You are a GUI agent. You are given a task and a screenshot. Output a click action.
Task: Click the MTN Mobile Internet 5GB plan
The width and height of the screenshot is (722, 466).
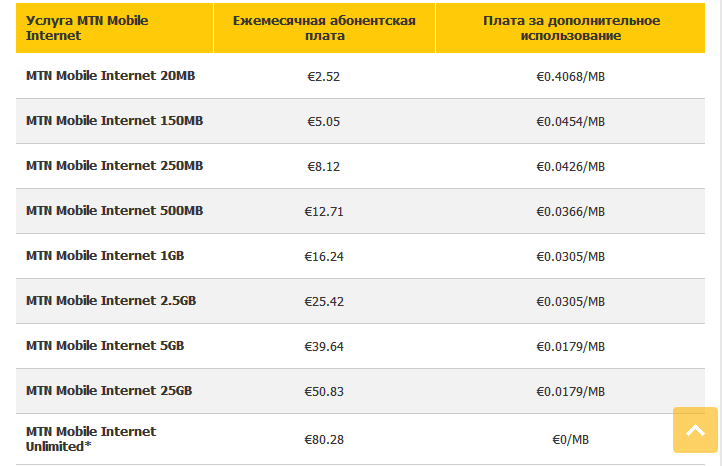(105, 346)
